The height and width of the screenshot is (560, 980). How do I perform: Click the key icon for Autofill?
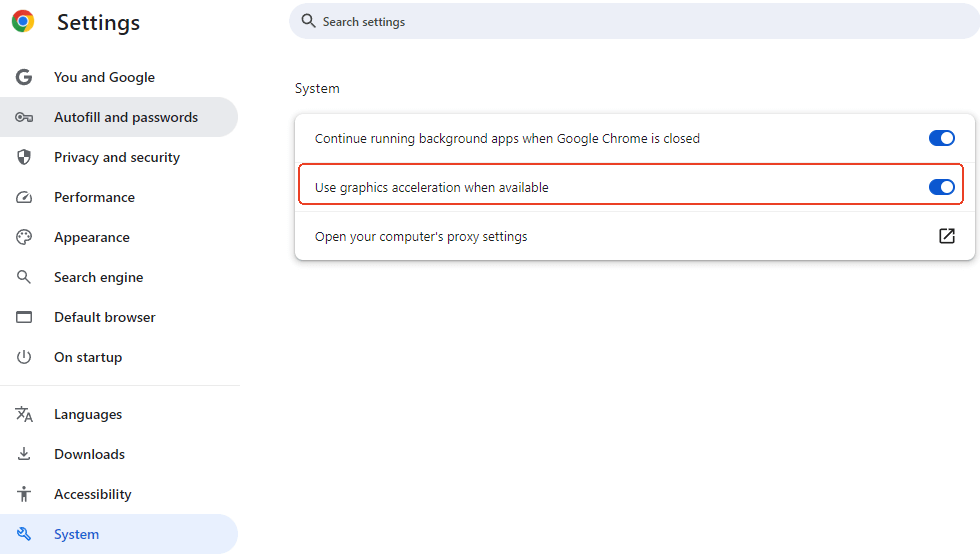[24, 117]
